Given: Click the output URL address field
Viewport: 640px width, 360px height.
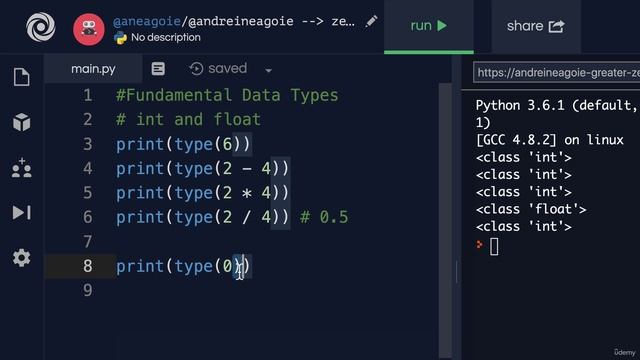Looking at the screenshot, I should (557, 73).
